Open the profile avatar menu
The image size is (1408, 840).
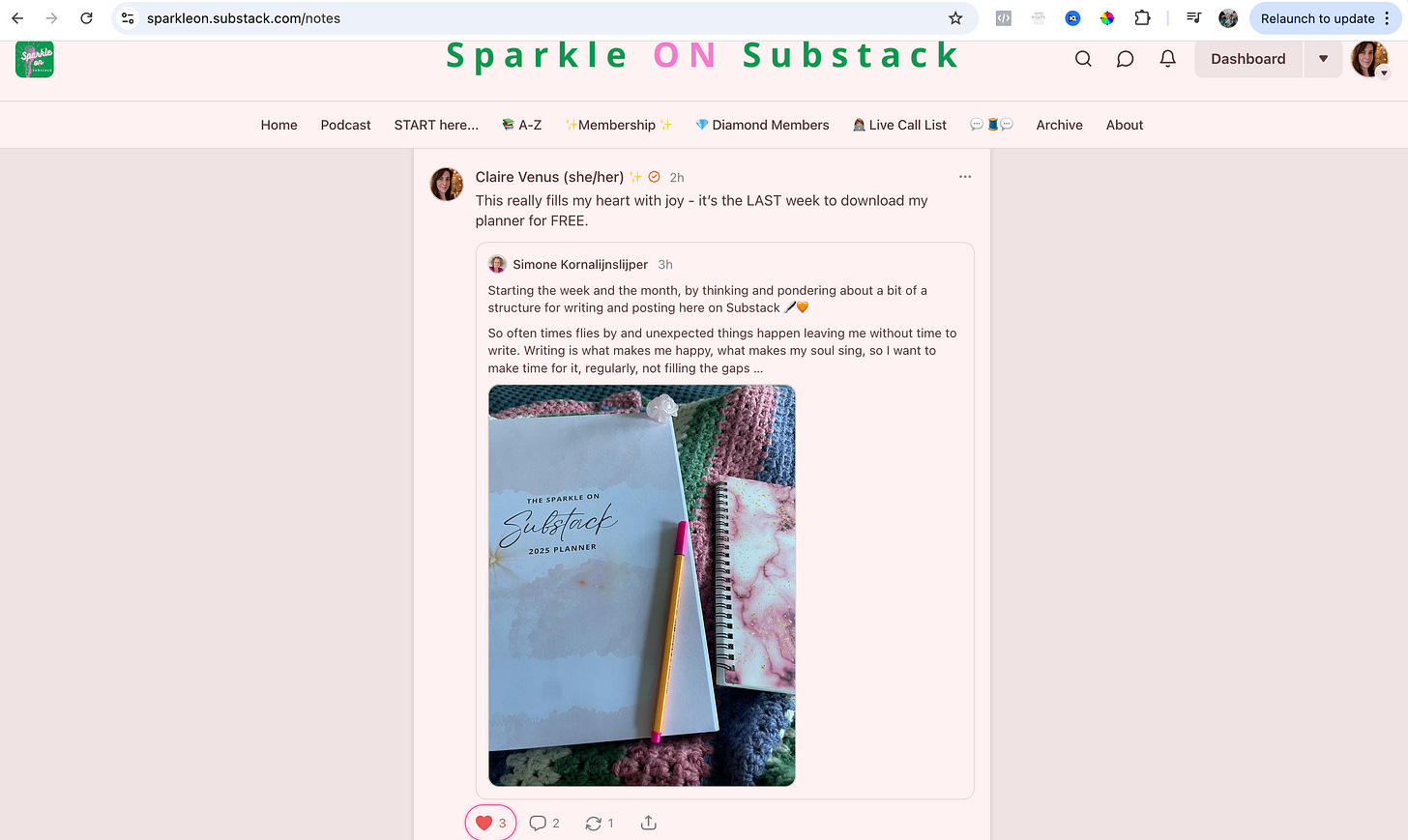pos(1369,59)
